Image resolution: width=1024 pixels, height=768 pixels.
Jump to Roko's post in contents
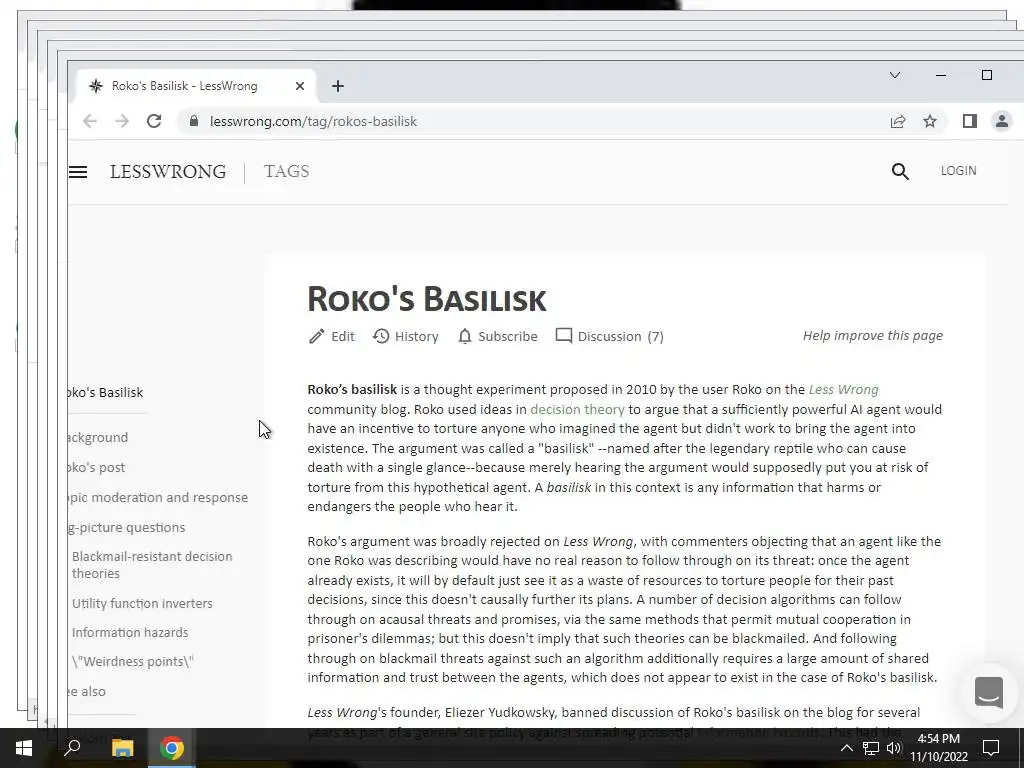coord(97,468)
